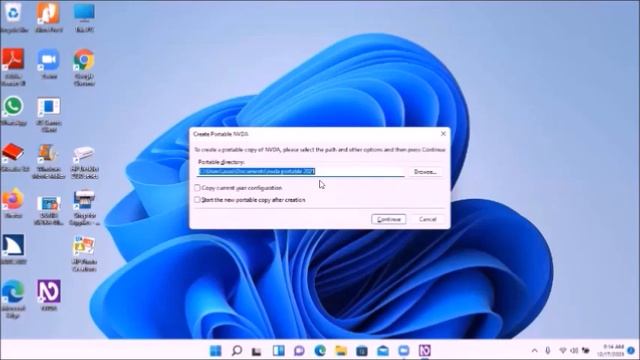640x360 pixels.
Task: Open the NVDA desktop shortcut
Action: 49,295
